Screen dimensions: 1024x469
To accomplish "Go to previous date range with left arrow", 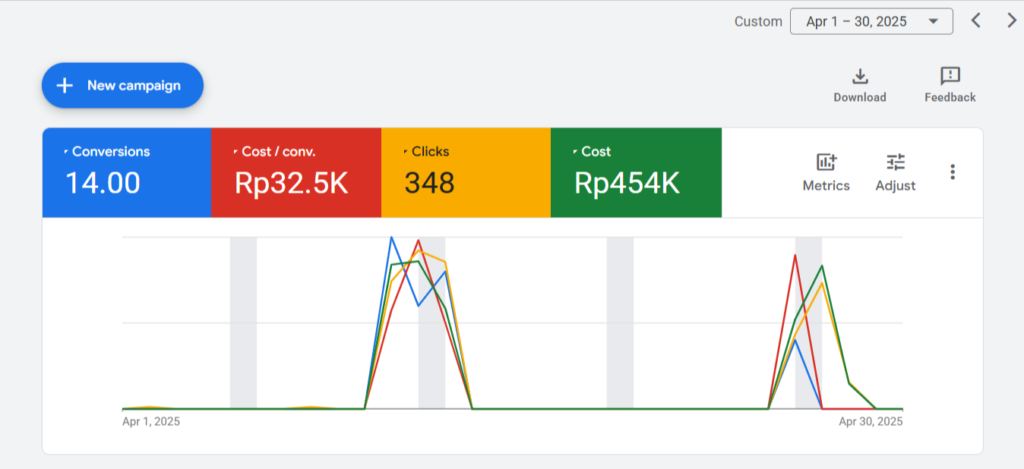I will (977, 20).
